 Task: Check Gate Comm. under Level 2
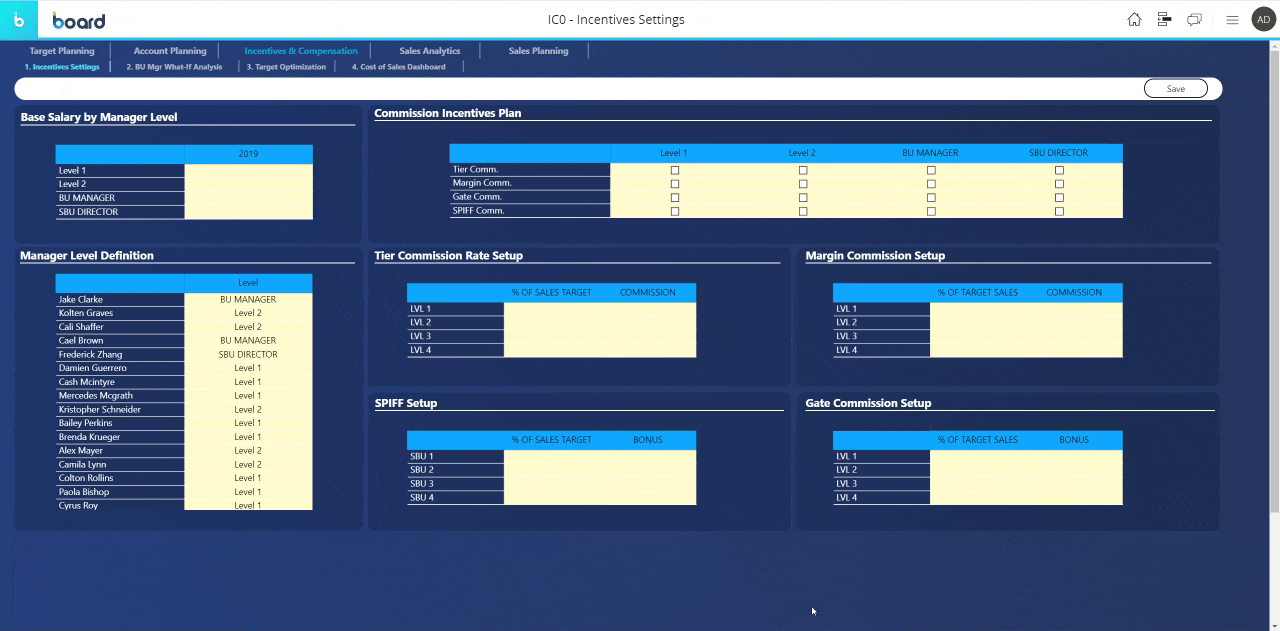[802, 197]
